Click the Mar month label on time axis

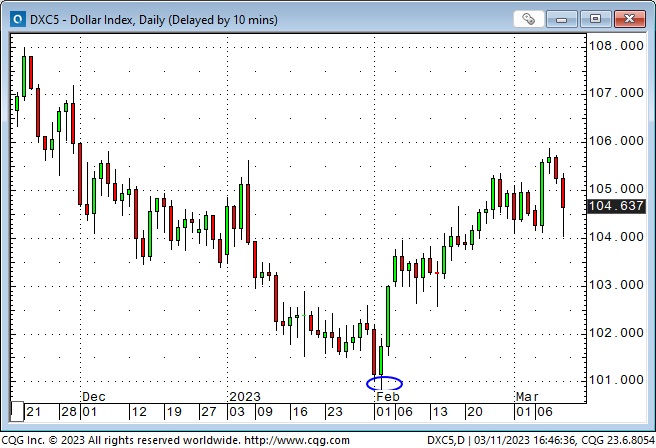527,397
